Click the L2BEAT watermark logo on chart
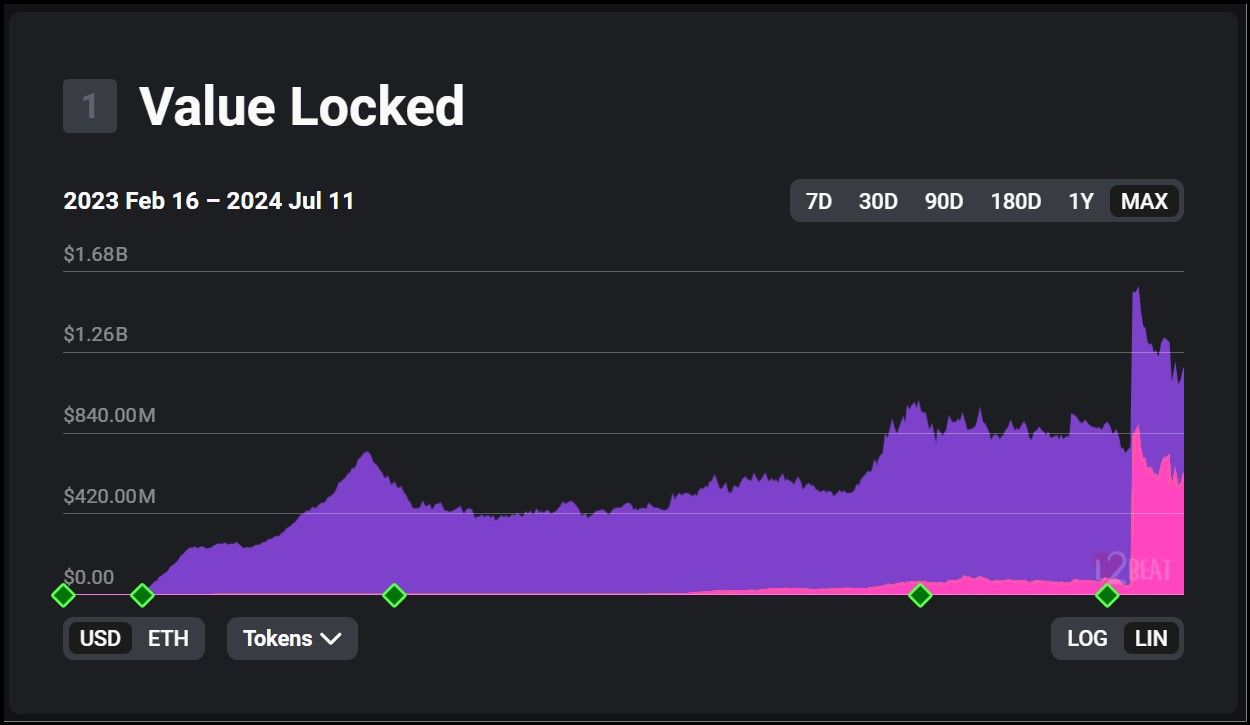This screenshot has width=1250, height=725. 1132,569
